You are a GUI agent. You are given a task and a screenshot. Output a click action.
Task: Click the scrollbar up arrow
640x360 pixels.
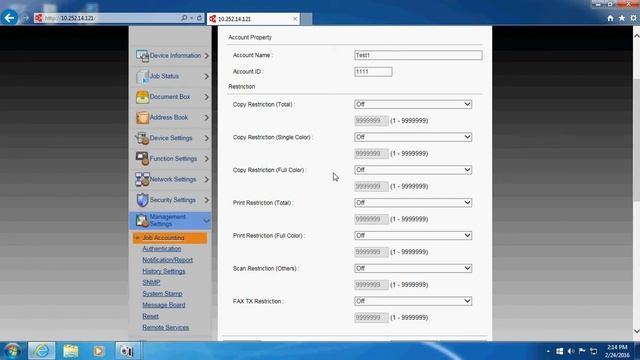pos(636,36)
